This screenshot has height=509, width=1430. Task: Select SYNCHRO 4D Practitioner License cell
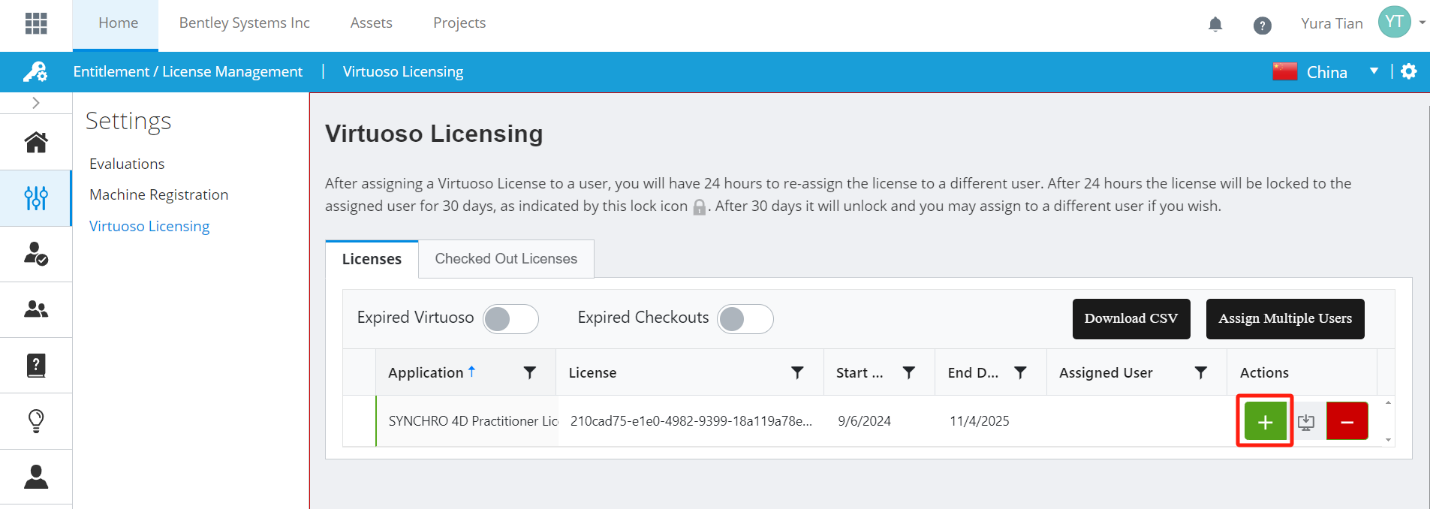466,421
